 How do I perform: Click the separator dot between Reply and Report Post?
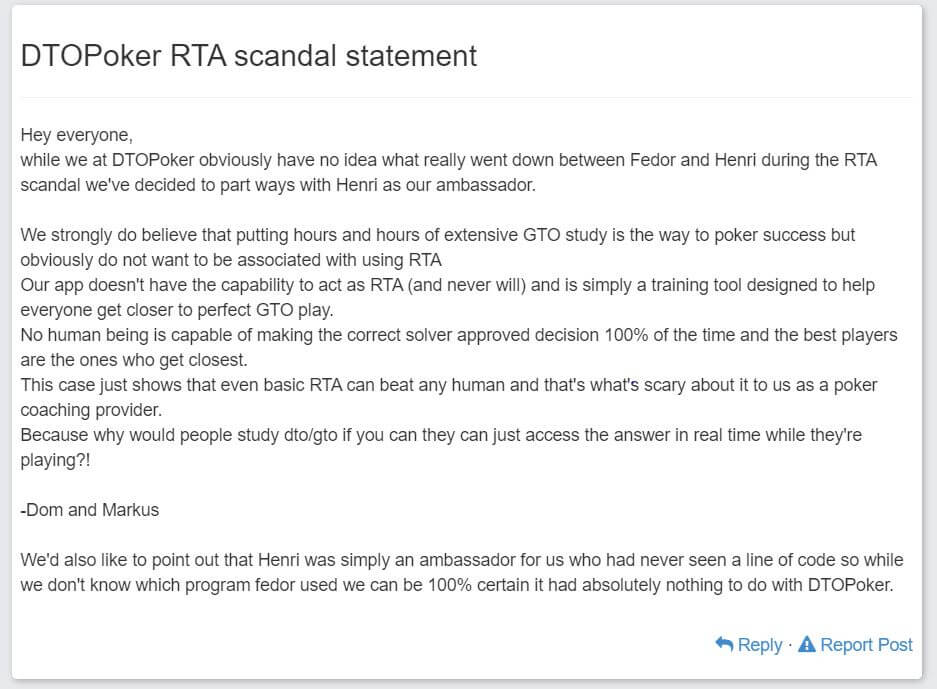coord(789,645)
